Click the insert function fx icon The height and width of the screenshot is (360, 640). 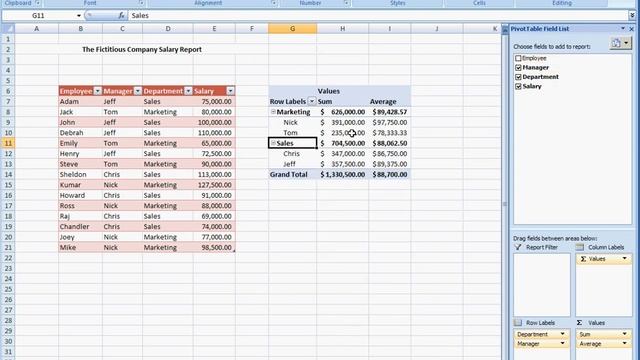pos(121,16)
